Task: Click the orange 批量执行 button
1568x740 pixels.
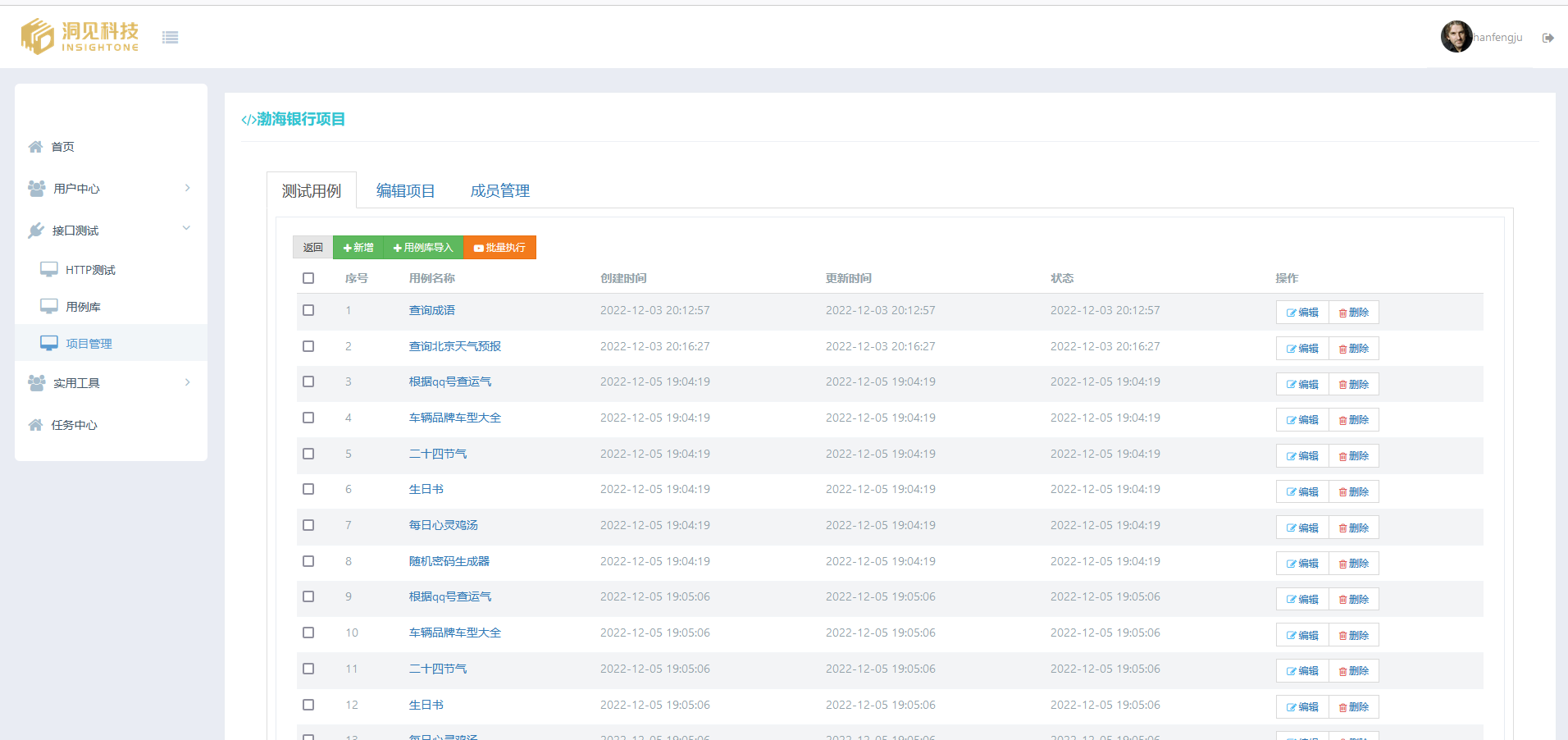Action: point(499,248)
